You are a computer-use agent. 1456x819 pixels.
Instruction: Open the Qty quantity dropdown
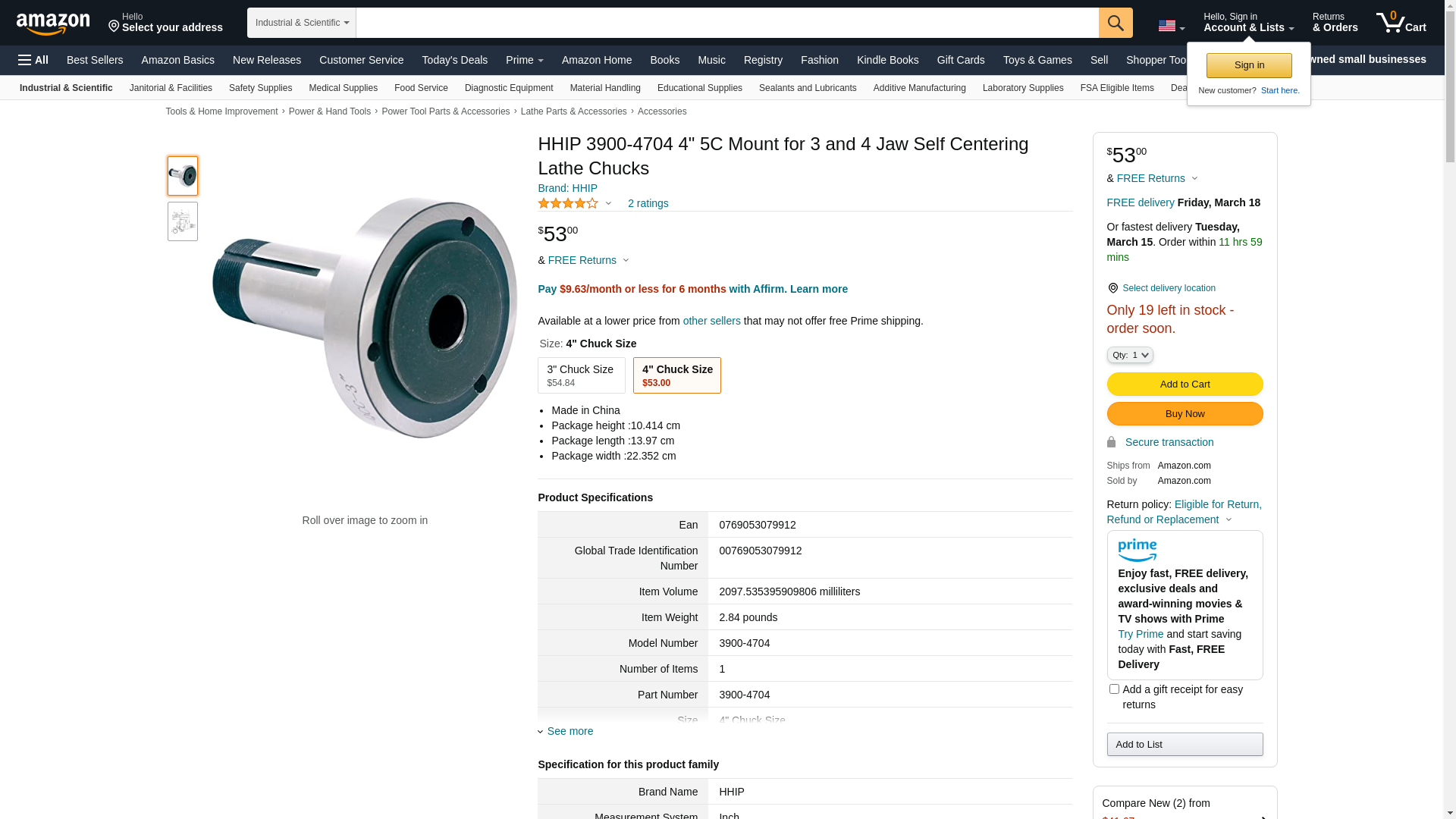[x=1129, y=355]
